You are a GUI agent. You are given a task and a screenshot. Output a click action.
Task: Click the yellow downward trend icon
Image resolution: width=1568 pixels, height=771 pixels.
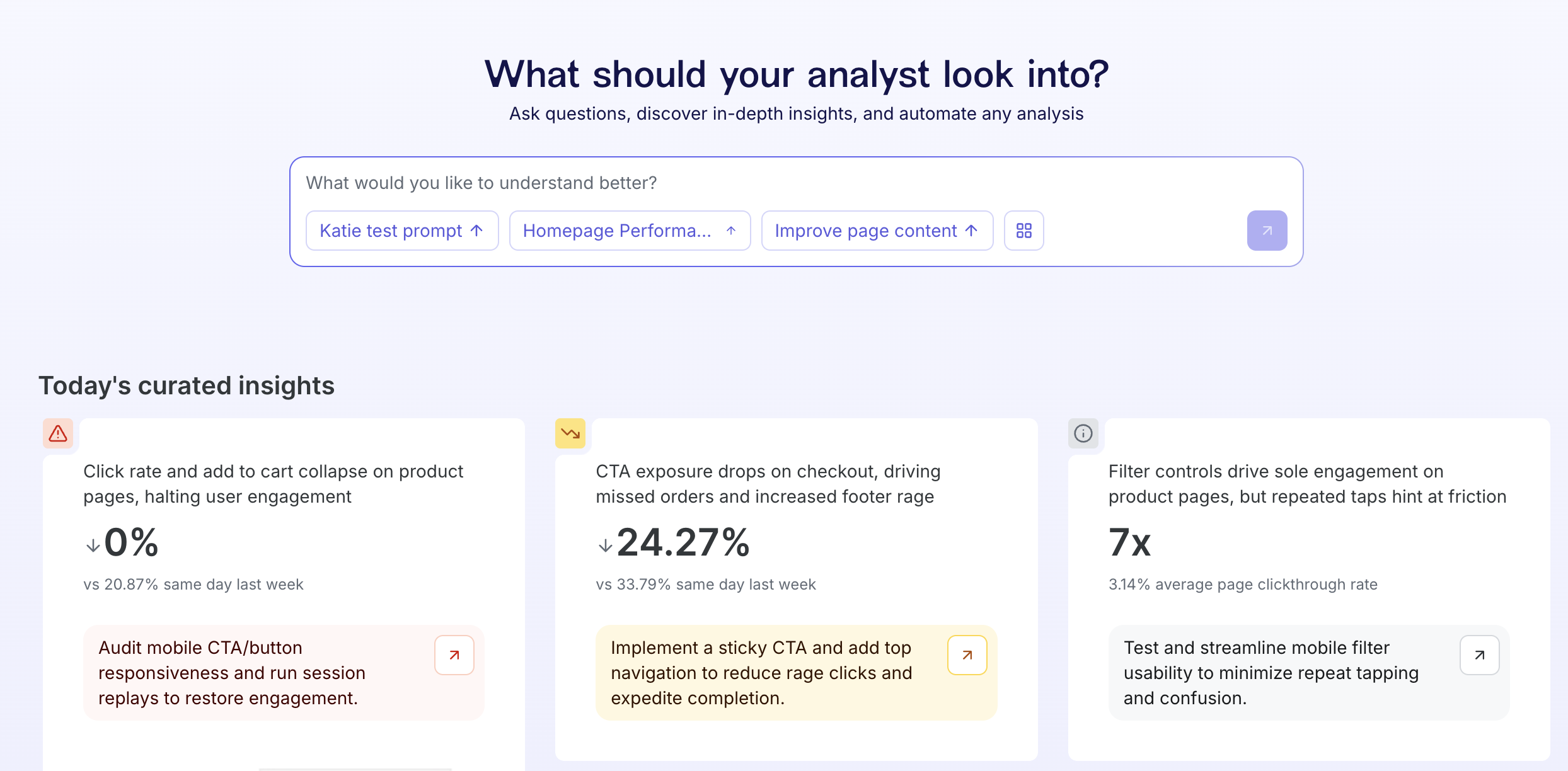click(x=570, y=433)
